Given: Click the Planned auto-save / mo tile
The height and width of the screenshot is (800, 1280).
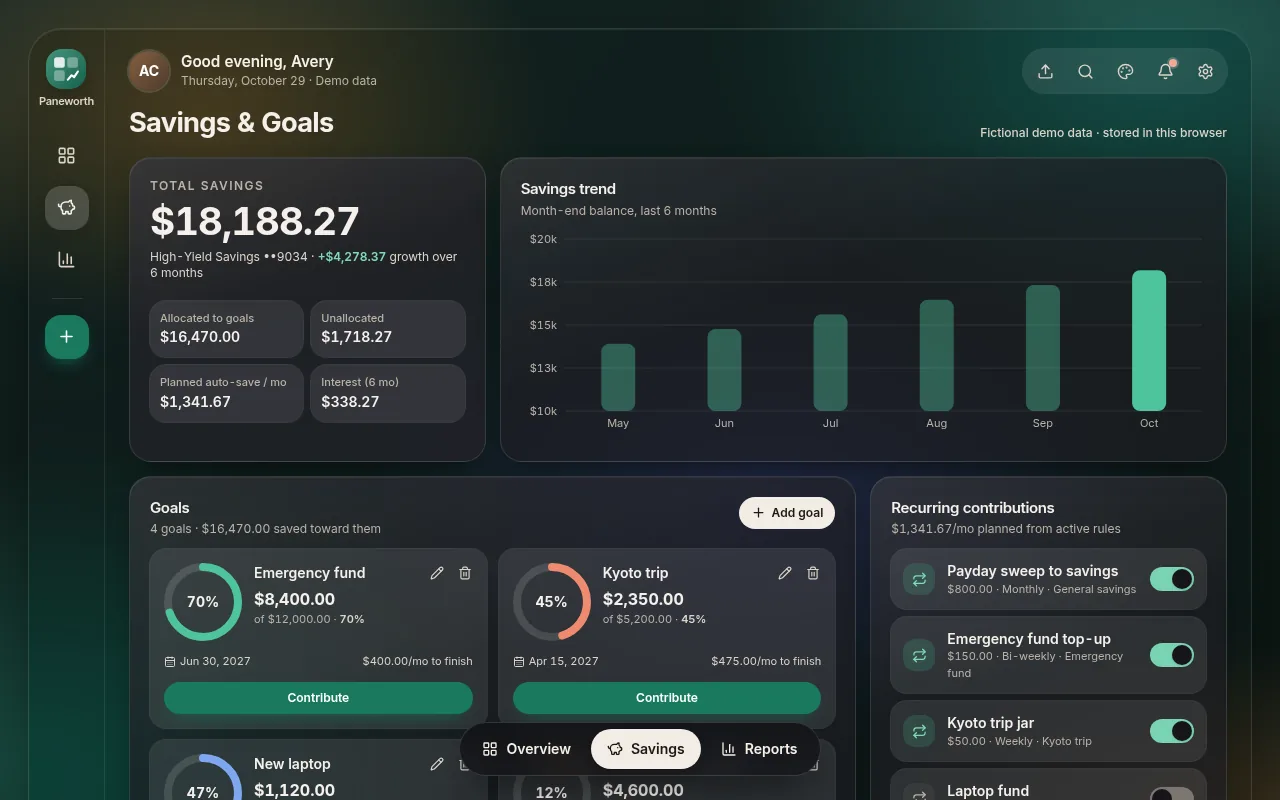Looking at the screenshot, I should pos(226,393).
